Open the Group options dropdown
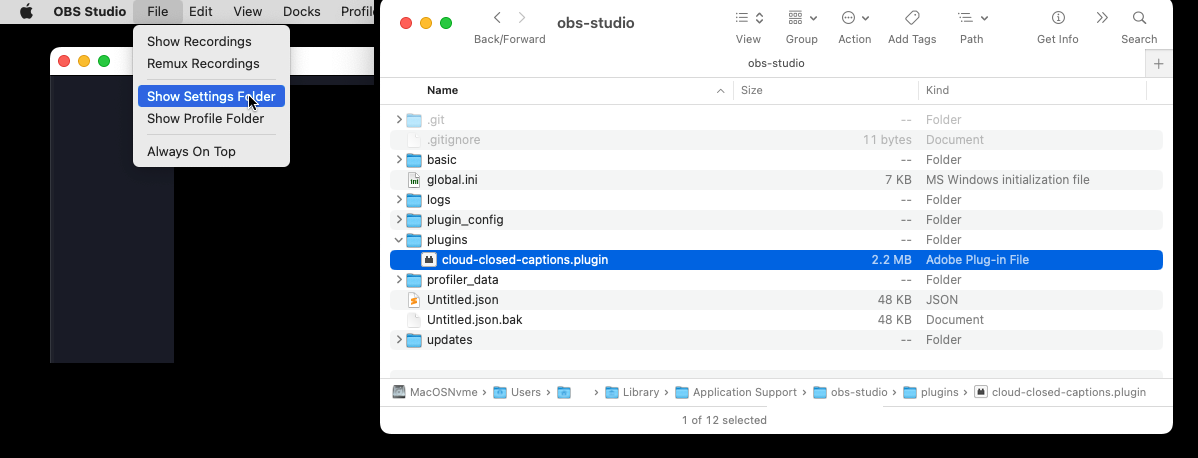1198x458 pixels. click(x=802, y=18)
